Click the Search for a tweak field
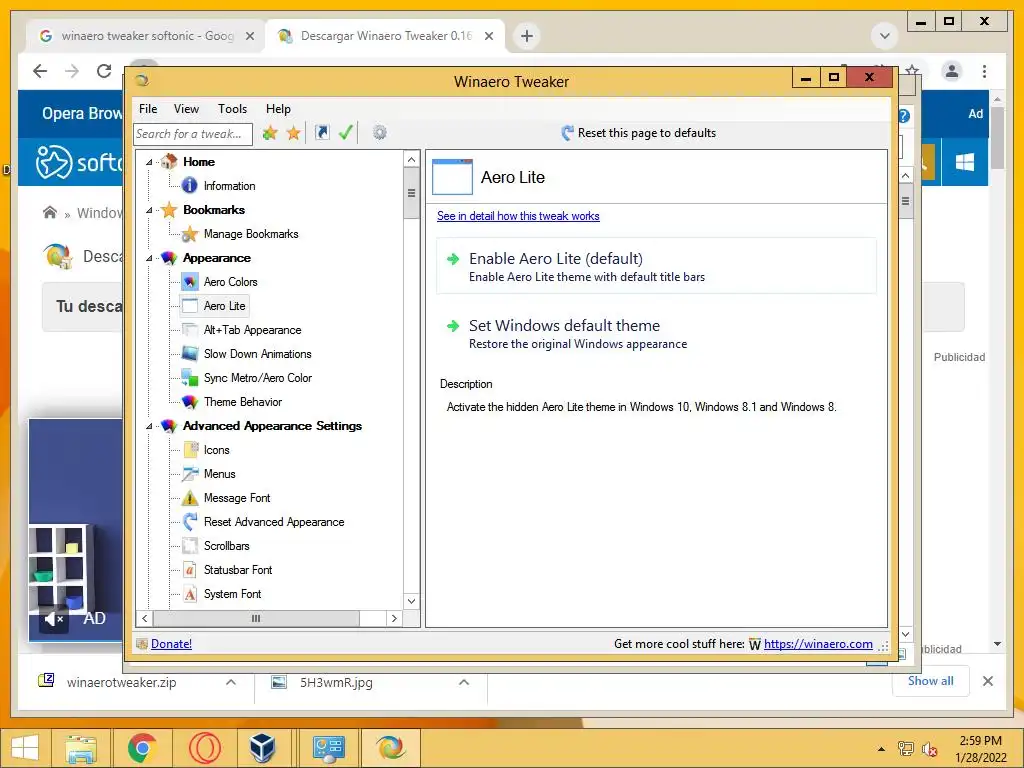 tap(193, 134)
